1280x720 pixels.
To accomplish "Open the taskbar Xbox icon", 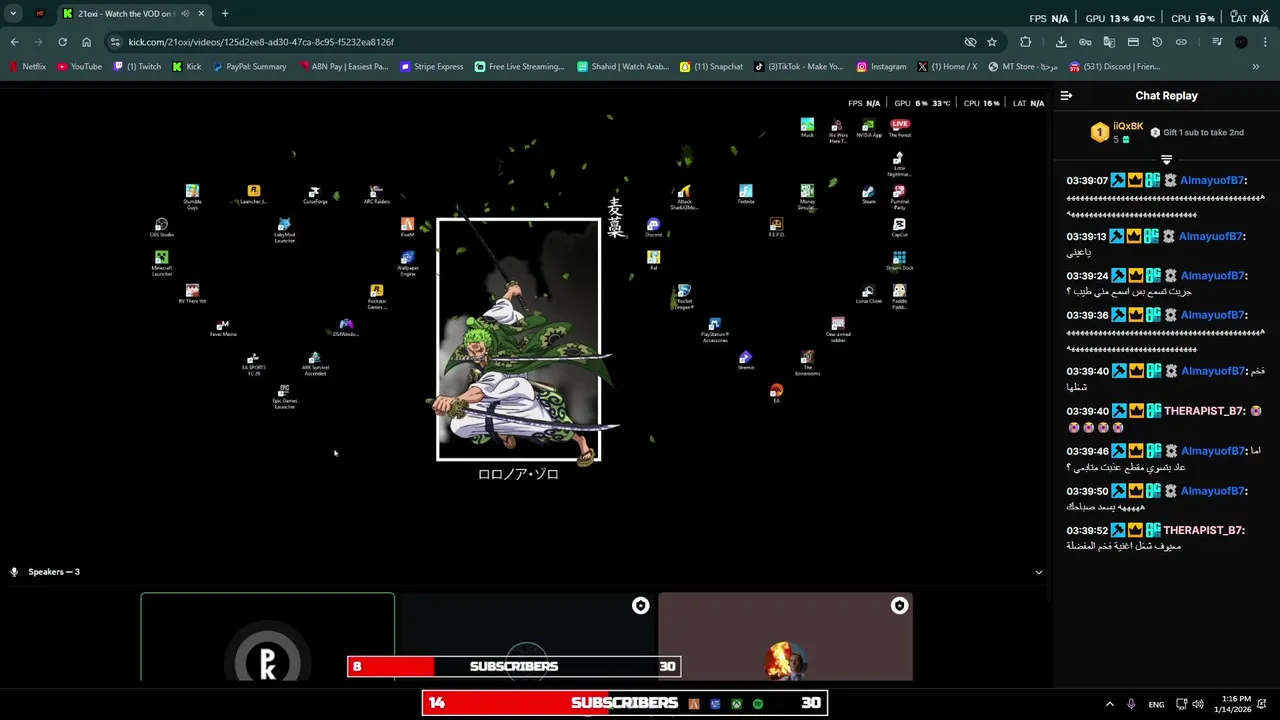I will tap(736, 704).
